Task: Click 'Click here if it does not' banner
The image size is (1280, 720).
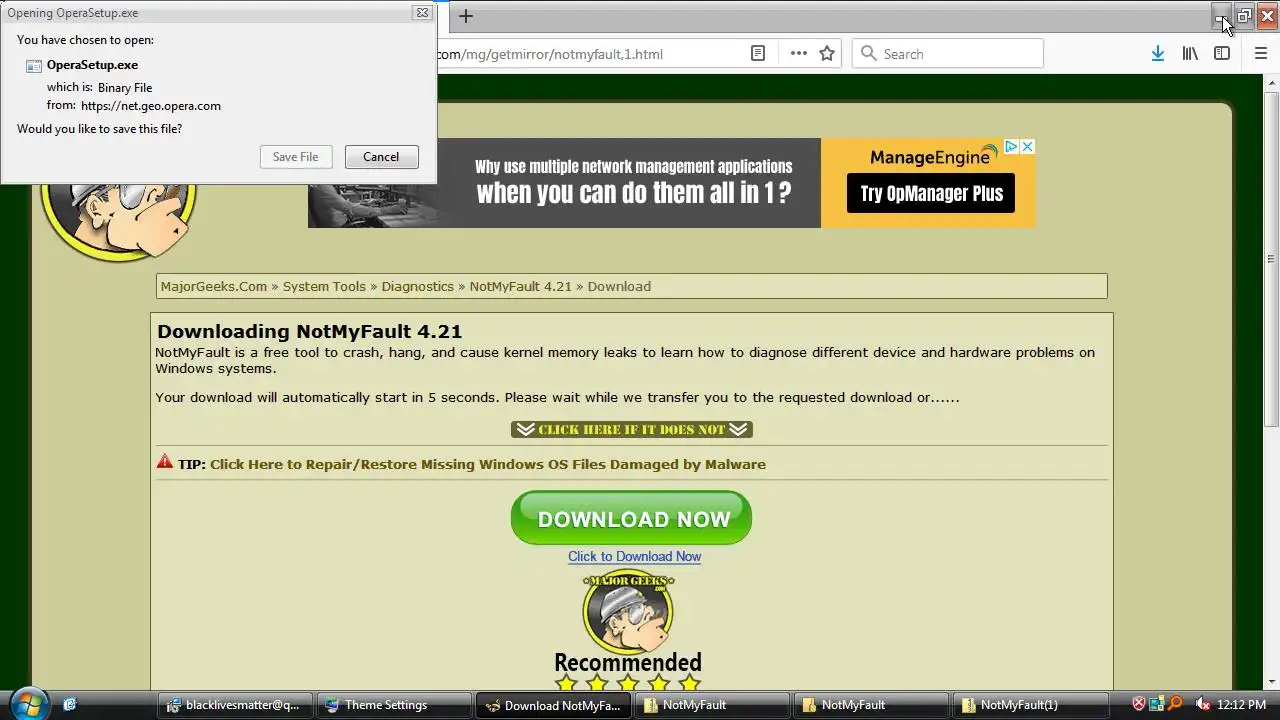Action: pos(631,429)
